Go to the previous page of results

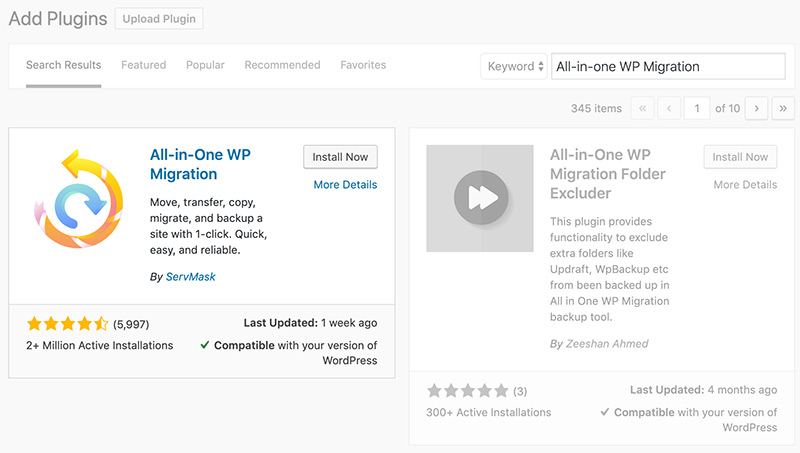pos(669,108)
